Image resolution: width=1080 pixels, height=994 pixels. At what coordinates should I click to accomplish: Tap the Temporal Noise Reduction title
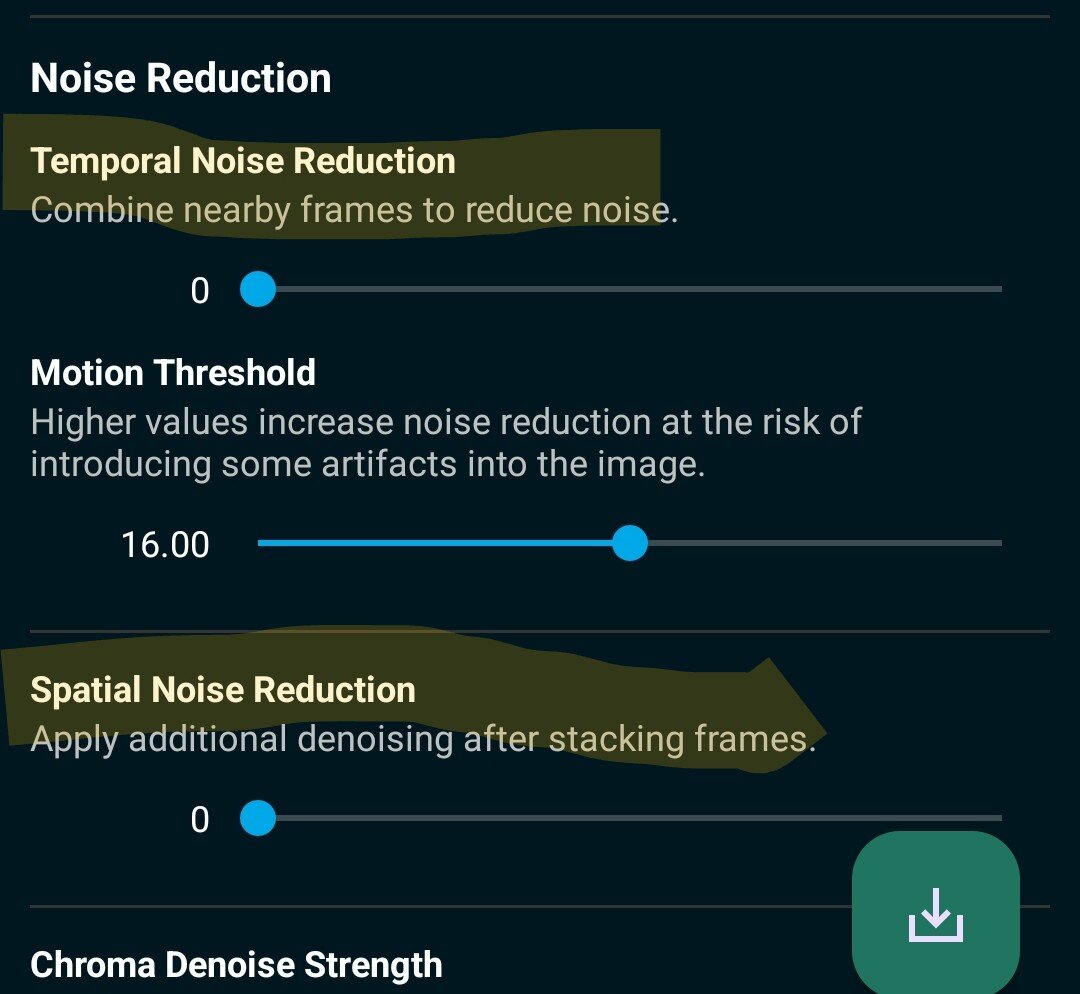(x=243, y=161)
